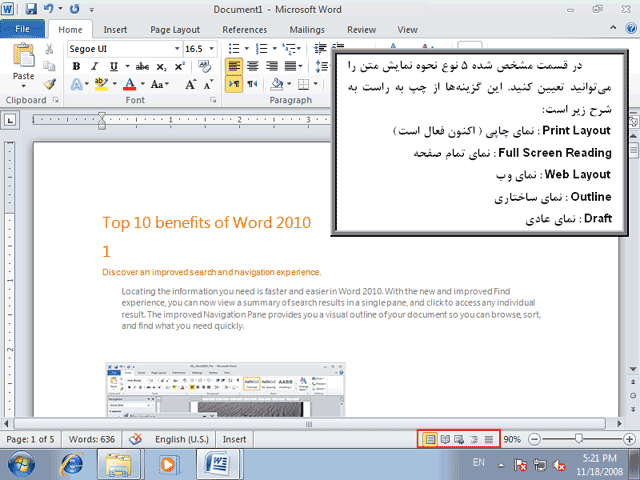
Task: Switch to the Review tab
Action: 361,29
